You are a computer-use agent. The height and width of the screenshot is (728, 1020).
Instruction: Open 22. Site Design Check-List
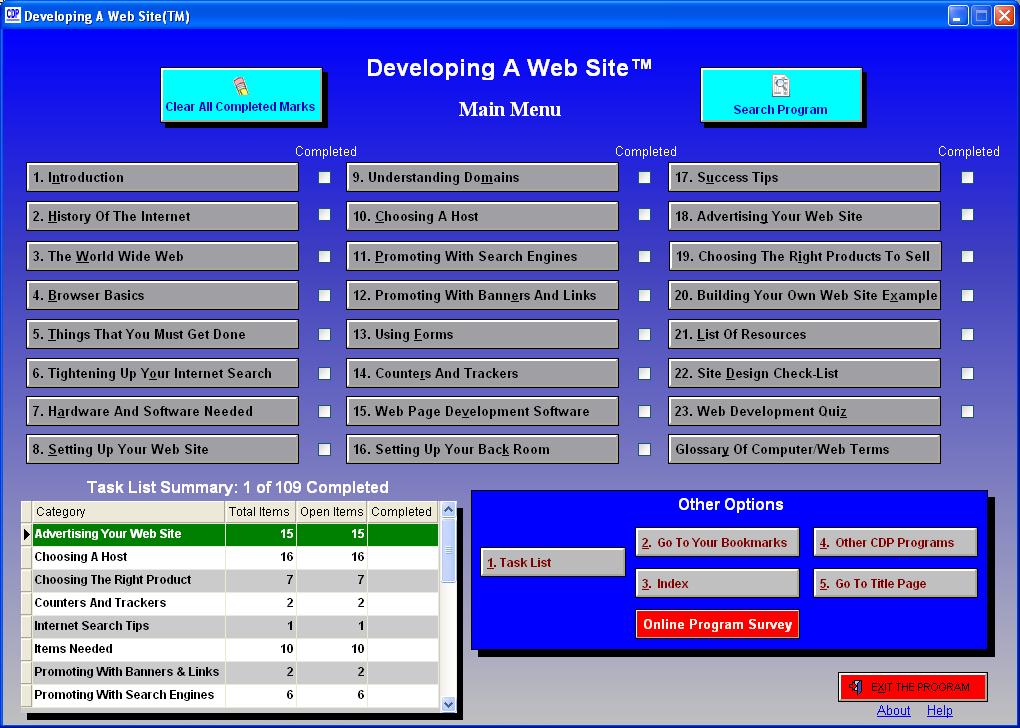tap(805, 373)
